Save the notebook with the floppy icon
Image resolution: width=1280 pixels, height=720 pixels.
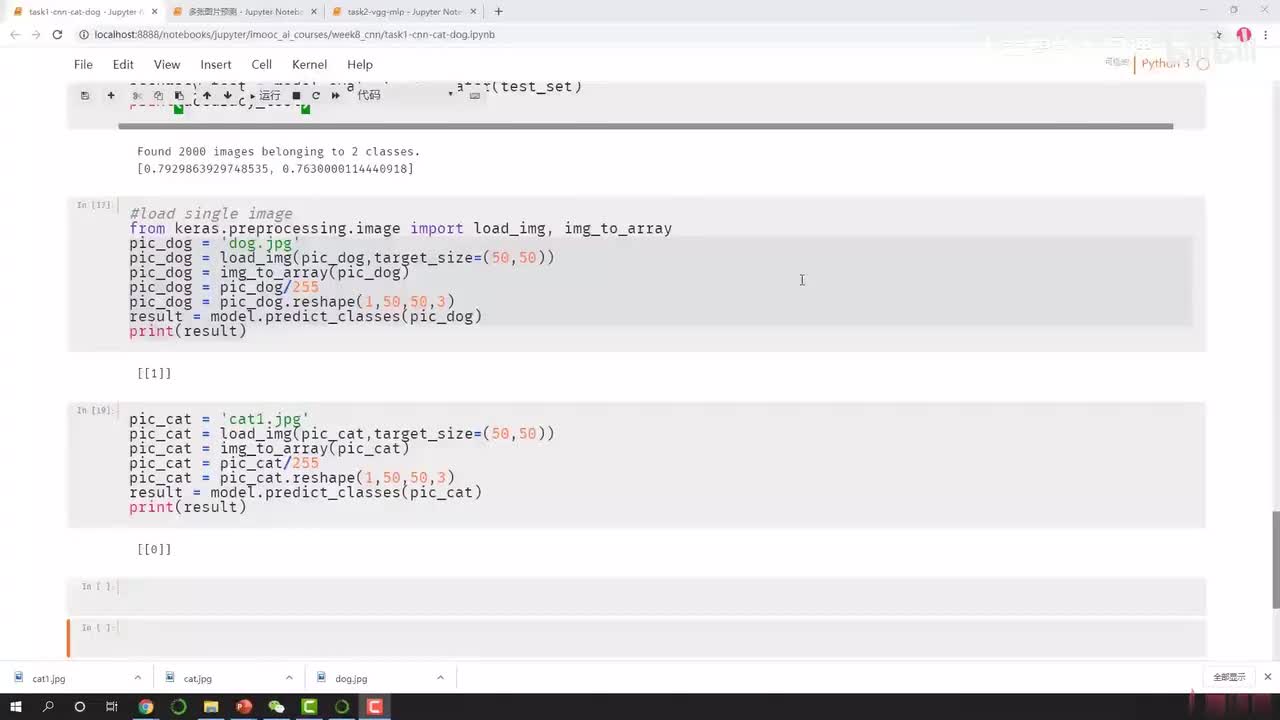(x=85, y=96)
